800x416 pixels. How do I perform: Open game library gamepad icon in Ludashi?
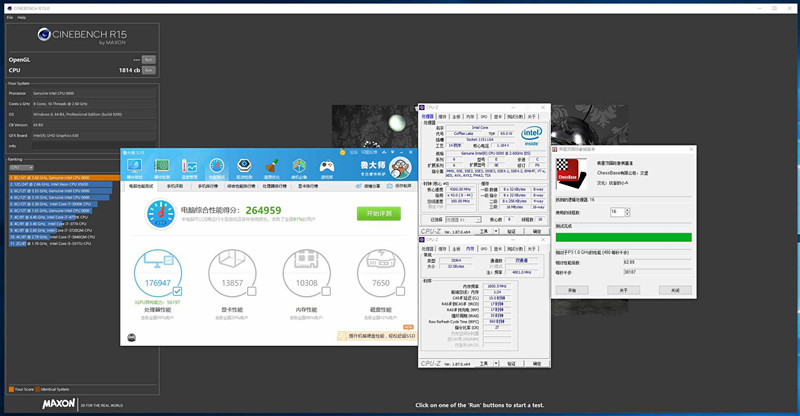click(327, 168)
